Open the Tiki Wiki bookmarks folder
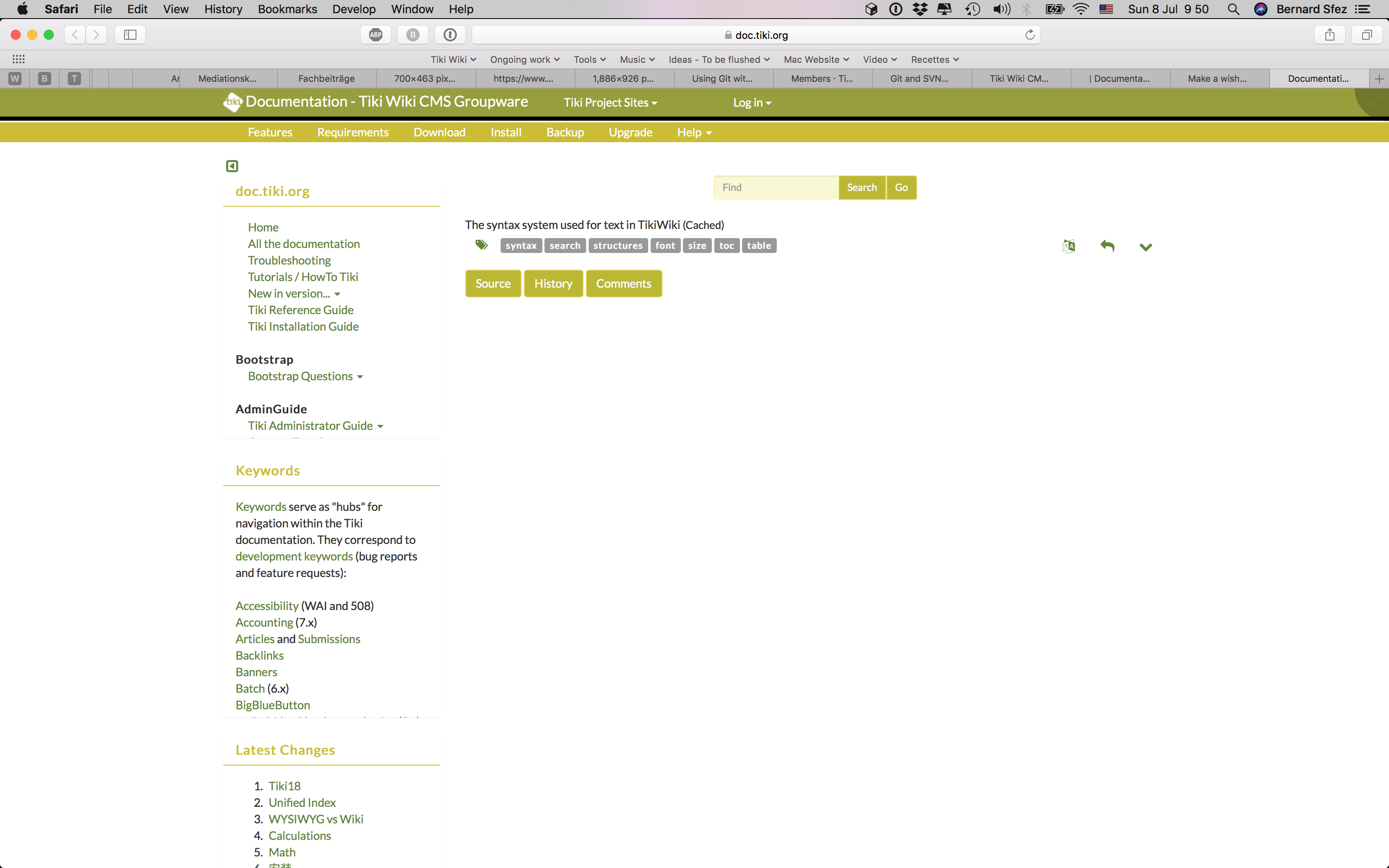Viewport: 1389px width, 868px height. point(453,60)
